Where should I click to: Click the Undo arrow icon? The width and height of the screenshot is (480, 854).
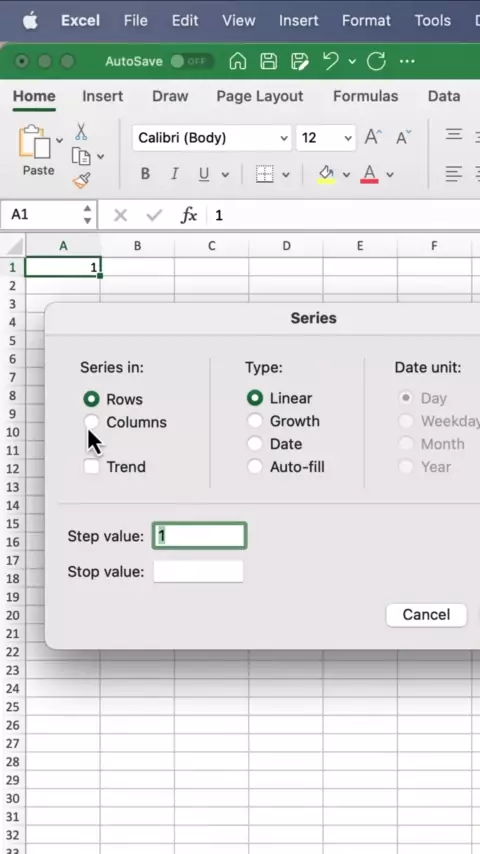coord(331,61)
